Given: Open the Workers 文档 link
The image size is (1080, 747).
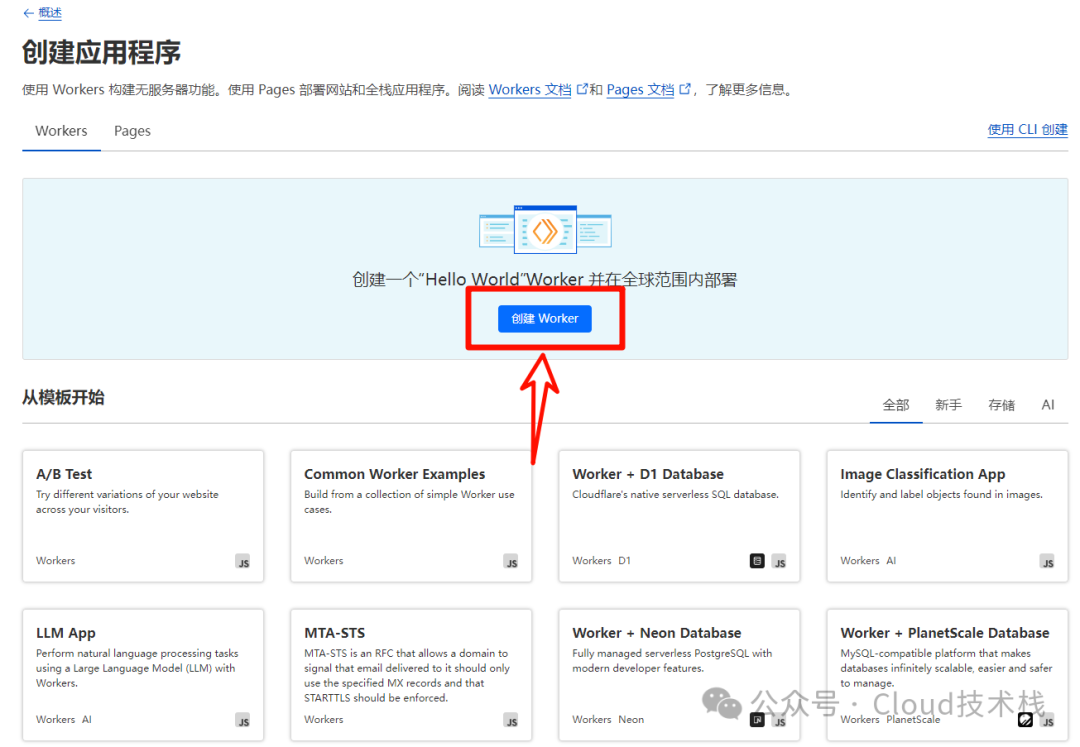Looking at the screenshot, I should (x=530, y=90).
